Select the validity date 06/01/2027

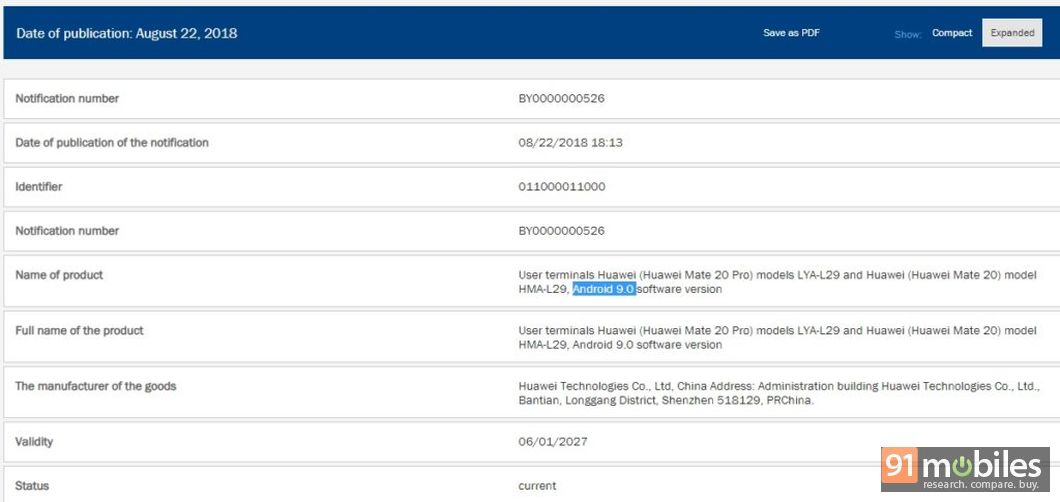click(x=552, y=442)
